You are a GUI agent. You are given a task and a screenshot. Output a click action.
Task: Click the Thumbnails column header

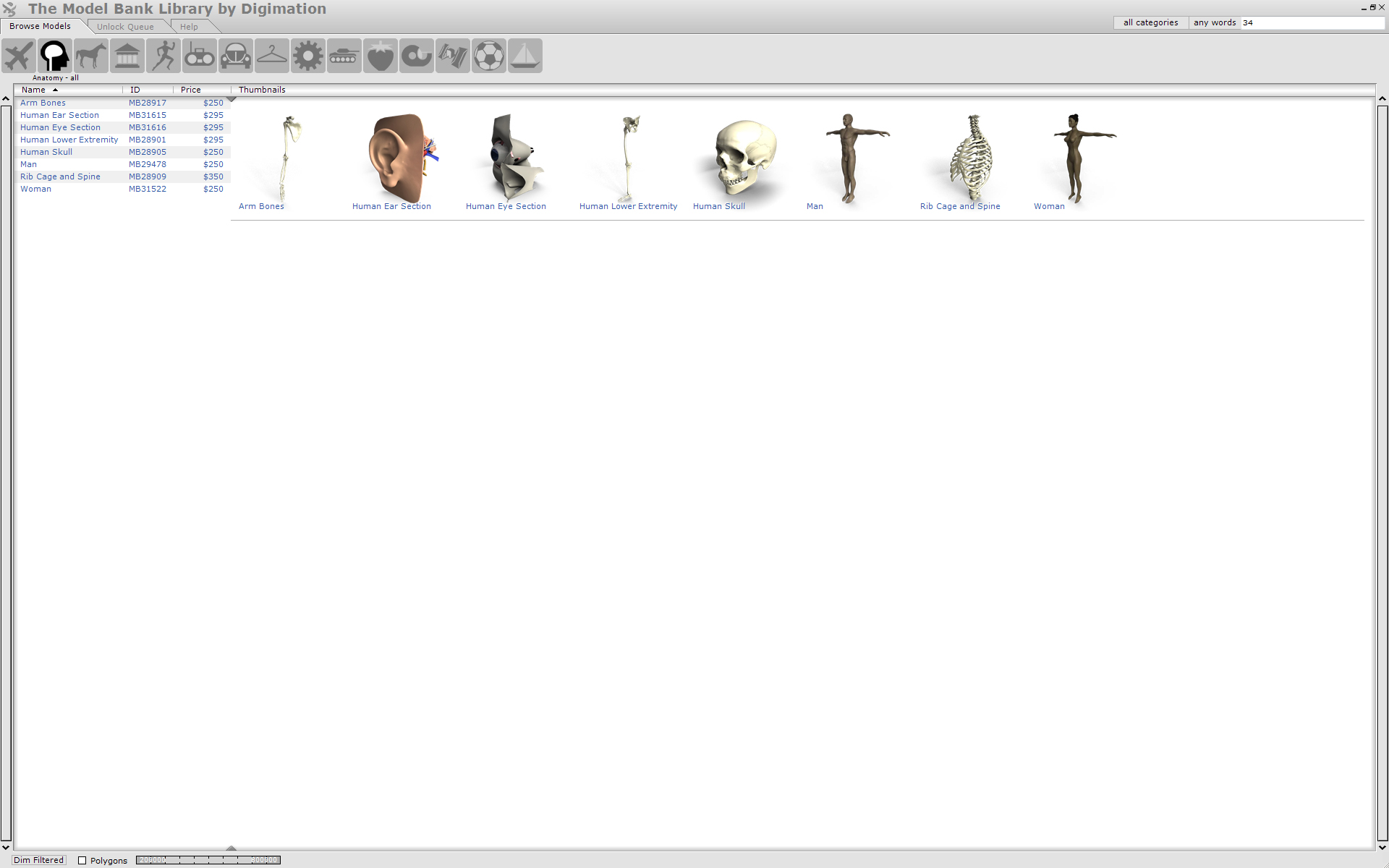tap(262, 90)
